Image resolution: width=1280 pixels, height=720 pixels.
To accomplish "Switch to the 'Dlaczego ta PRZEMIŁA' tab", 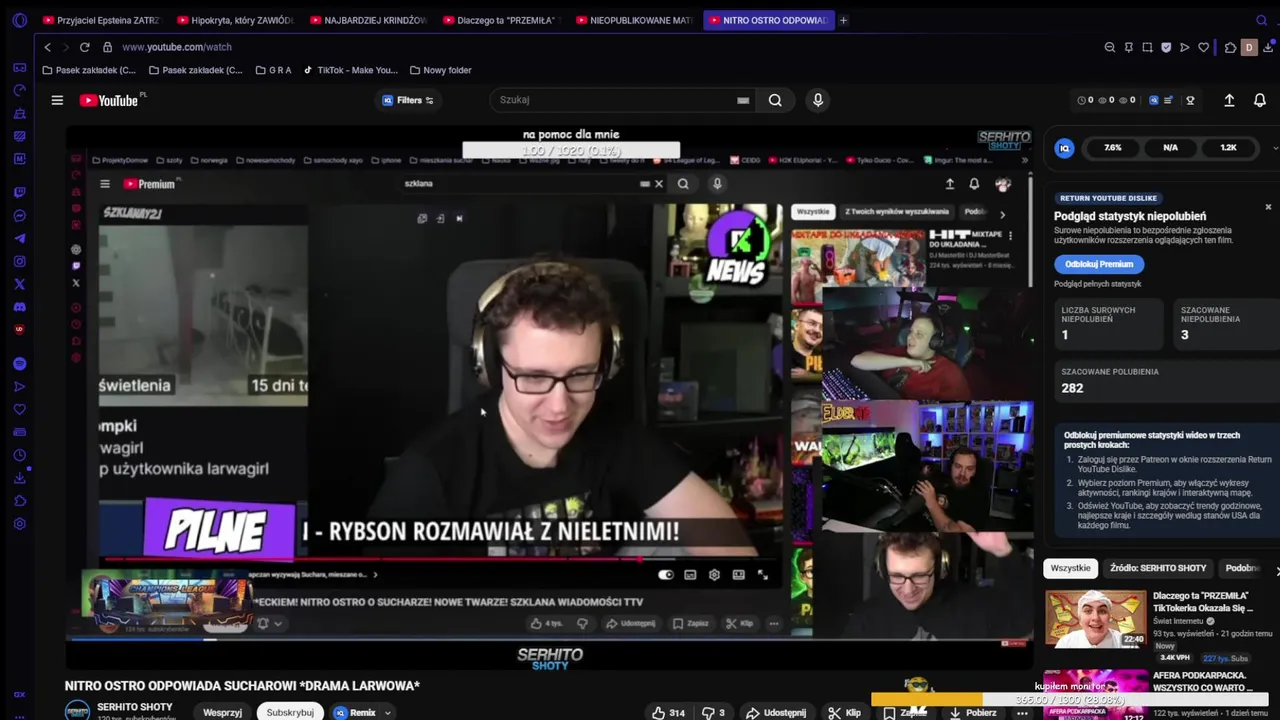I will (501, 20).
